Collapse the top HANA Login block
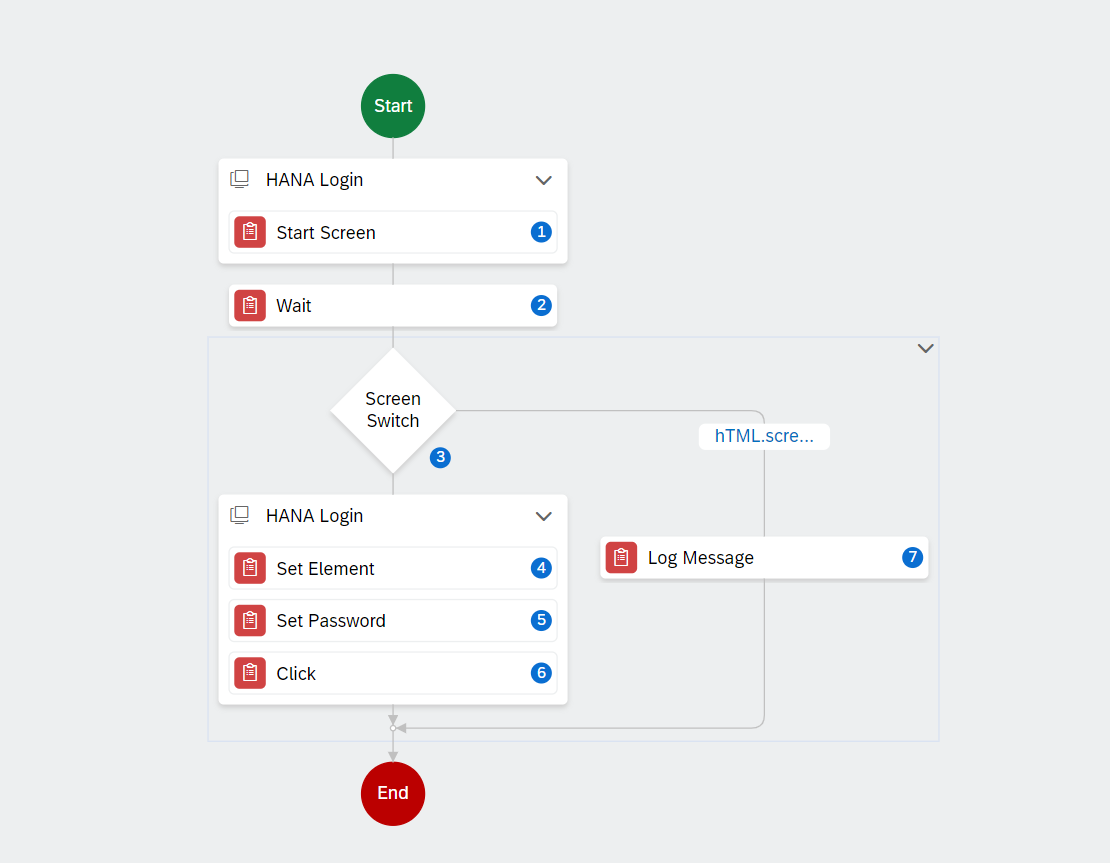 click(544, 180)
